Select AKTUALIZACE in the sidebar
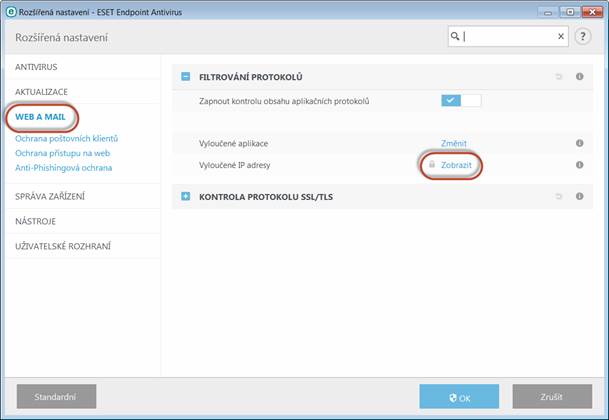609x420 pixels. click(x=41, y=92)
